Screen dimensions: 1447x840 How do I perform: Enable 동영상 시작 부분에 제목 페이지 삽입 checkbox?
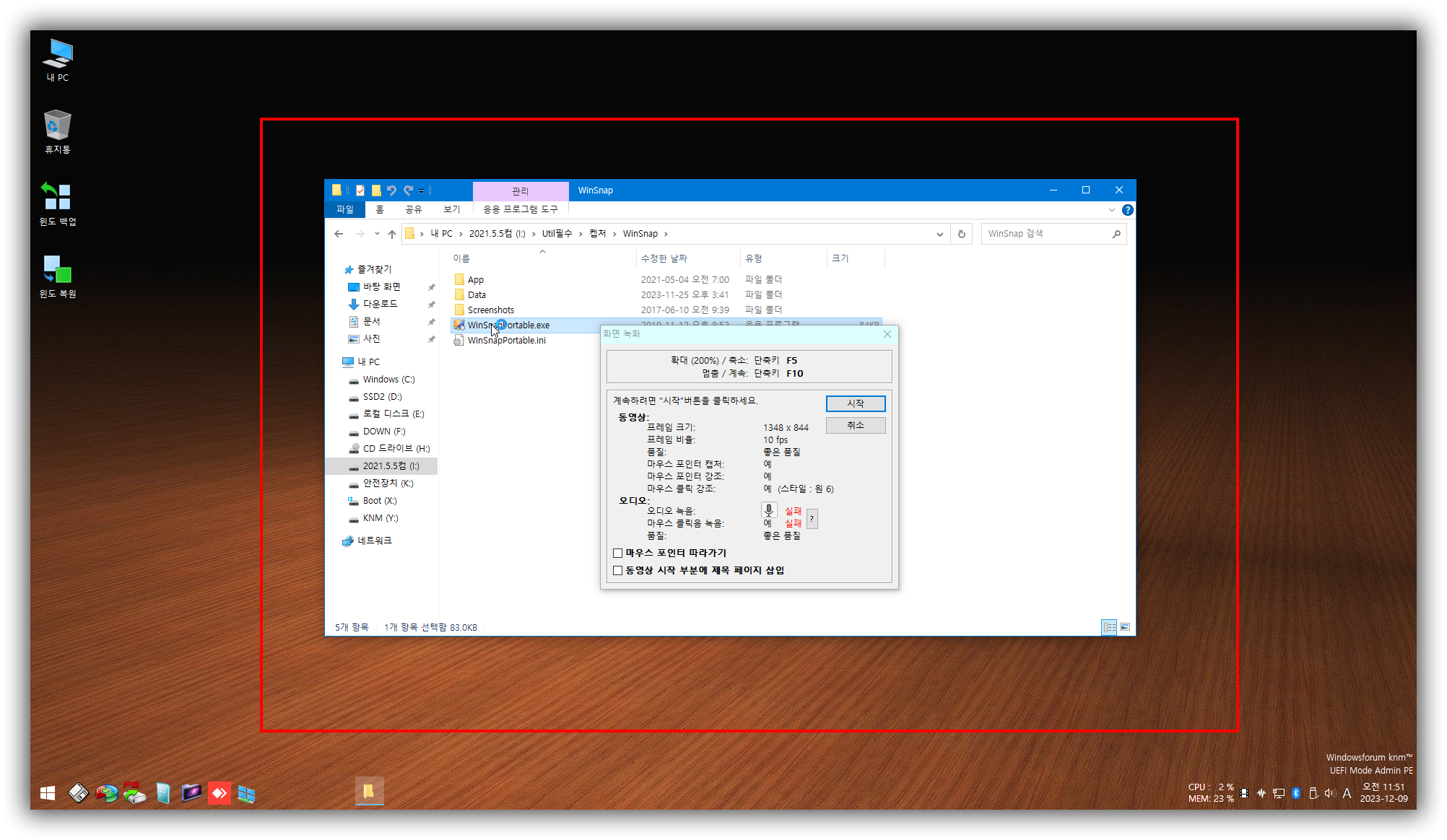618,571
